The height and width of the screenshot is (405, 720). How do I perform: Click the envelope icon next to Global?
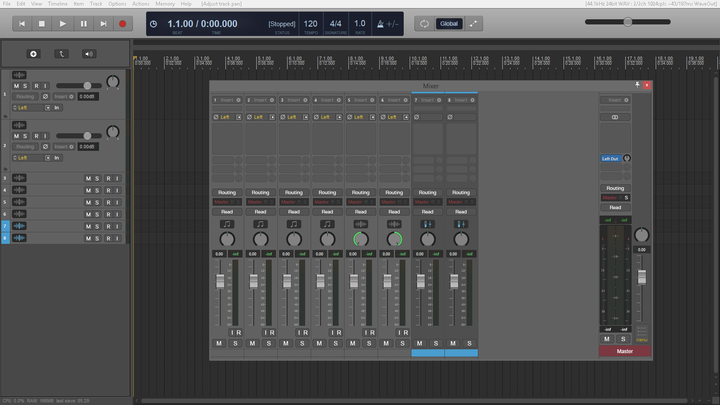tap(473, 24)
